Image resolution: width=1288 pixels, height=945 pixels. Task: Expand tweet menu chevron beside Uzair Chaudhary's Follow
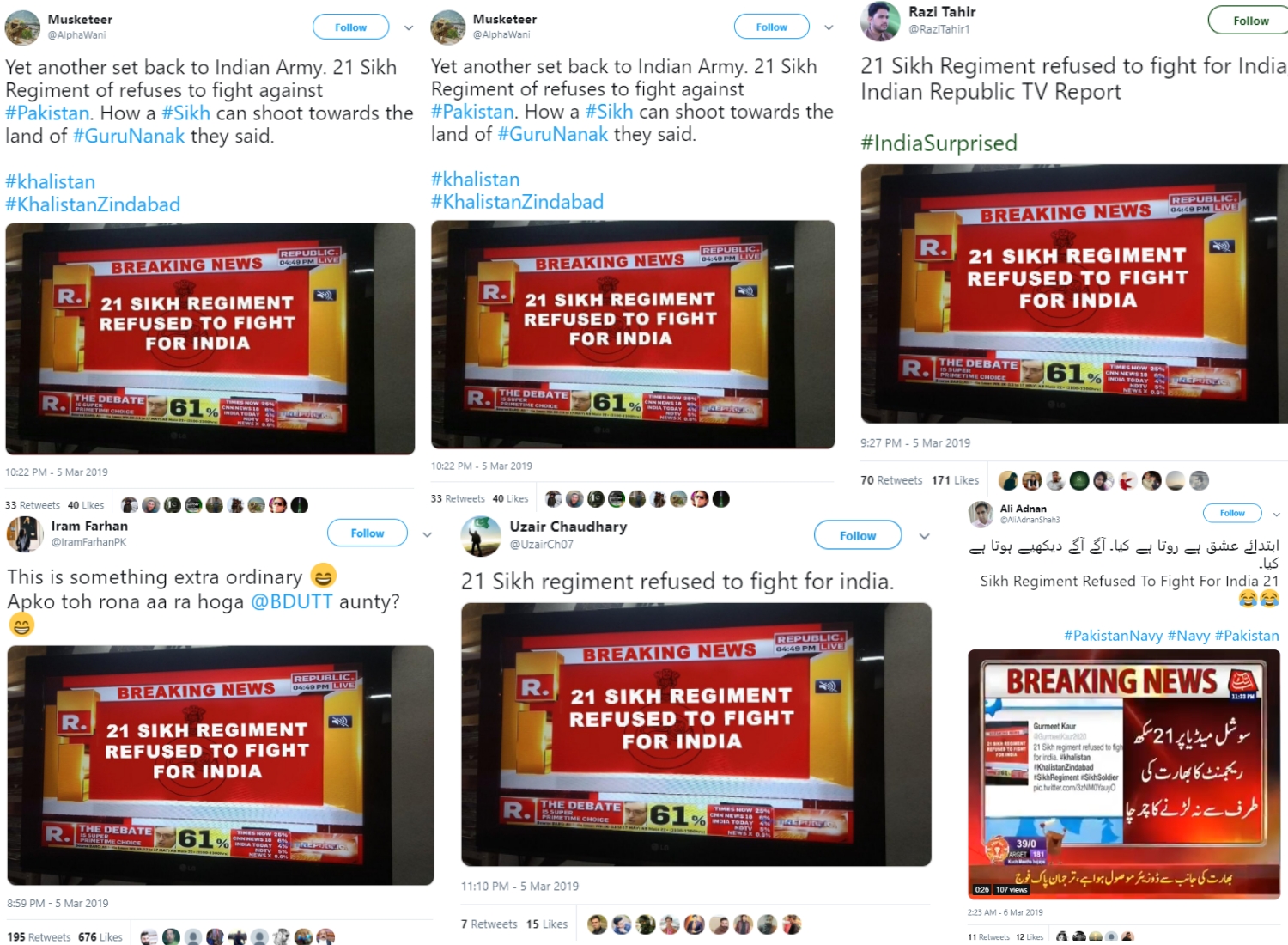(x=924, y=536)
